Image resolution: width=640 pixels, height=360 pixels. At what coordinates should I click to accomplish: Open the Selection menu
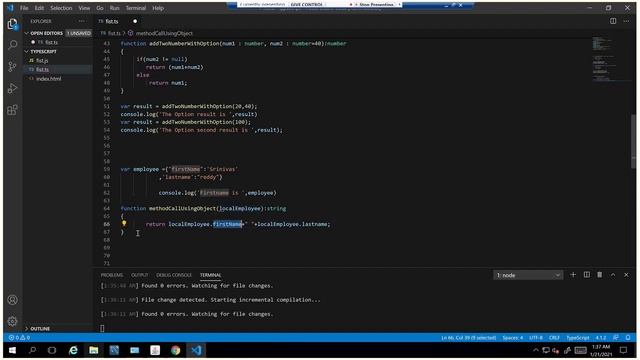(x=61, y=8)
